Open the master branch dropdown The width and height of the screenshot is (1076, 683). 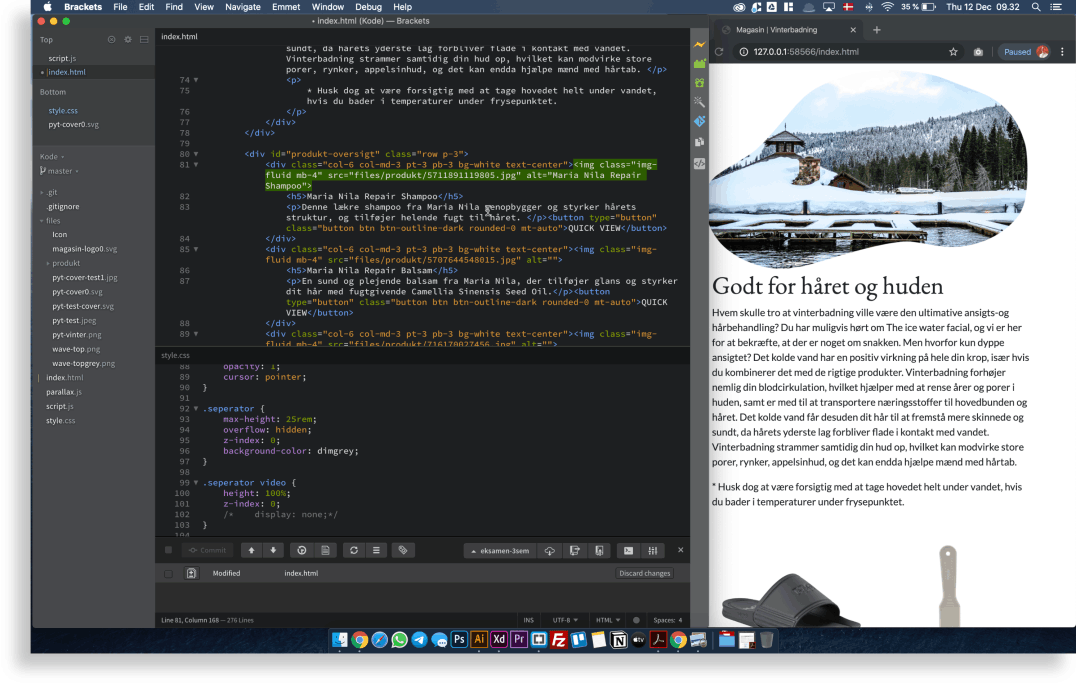(x=59, y=171)
